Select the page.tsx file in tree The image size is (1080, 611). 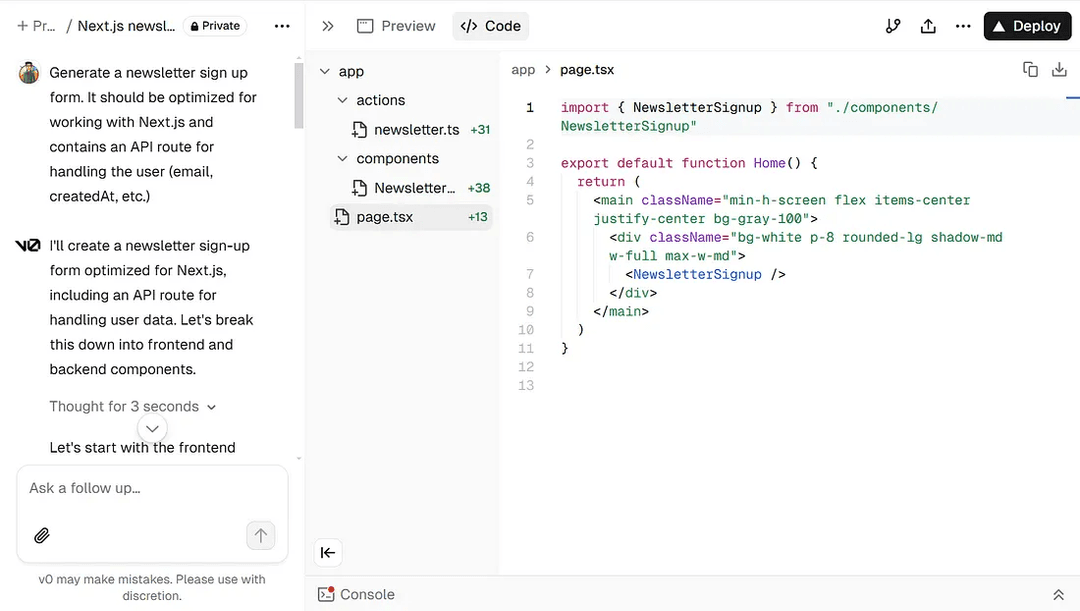[411, 217]
